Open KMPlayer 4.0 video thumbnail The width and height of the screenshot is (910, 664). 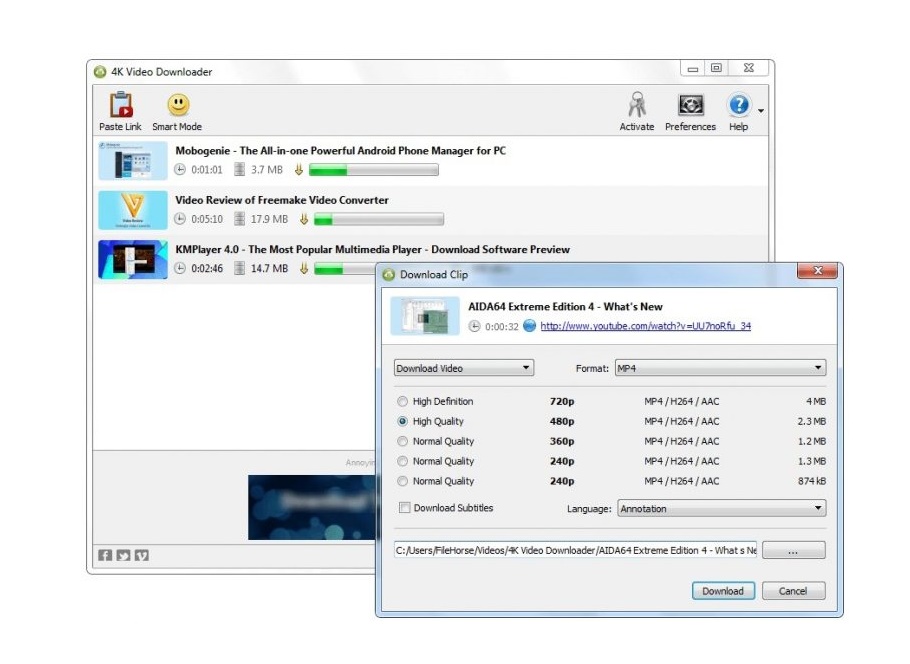pos(133,259)
